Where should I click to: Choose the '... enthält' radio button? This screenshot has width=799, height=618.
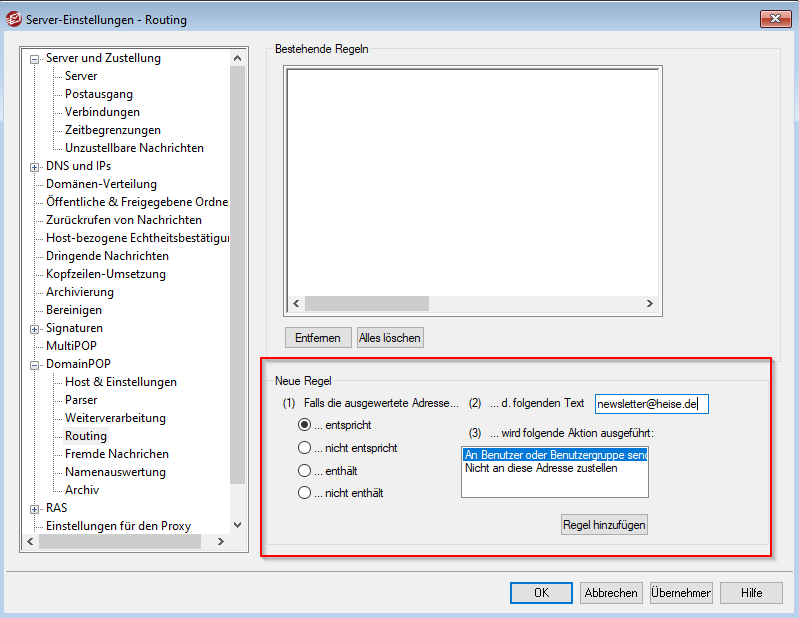tap(305, 470)
